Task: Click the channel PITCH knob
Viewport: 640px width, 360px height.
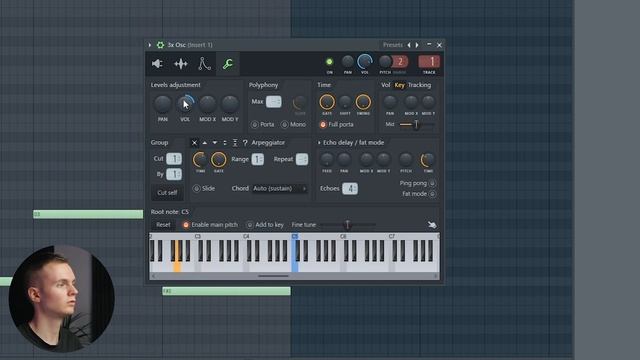Action: click(385, 62)
